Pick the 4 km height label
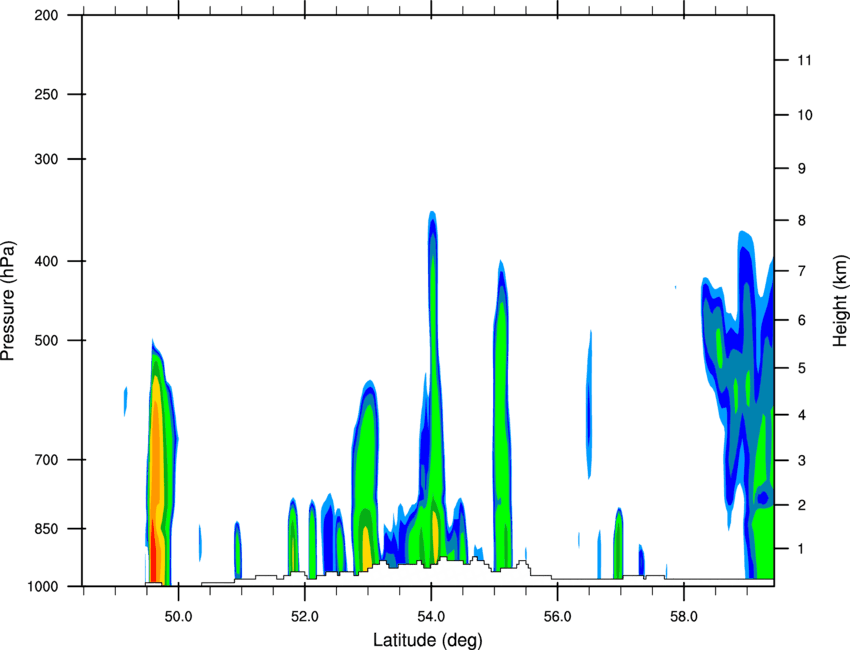 [x=802, y=415]
